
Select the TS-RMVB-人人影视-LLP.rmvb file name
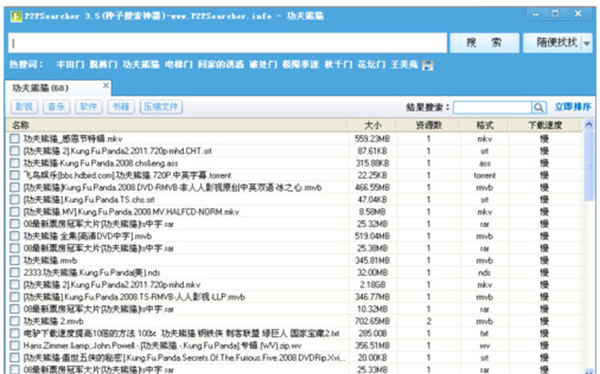[134, 297]
